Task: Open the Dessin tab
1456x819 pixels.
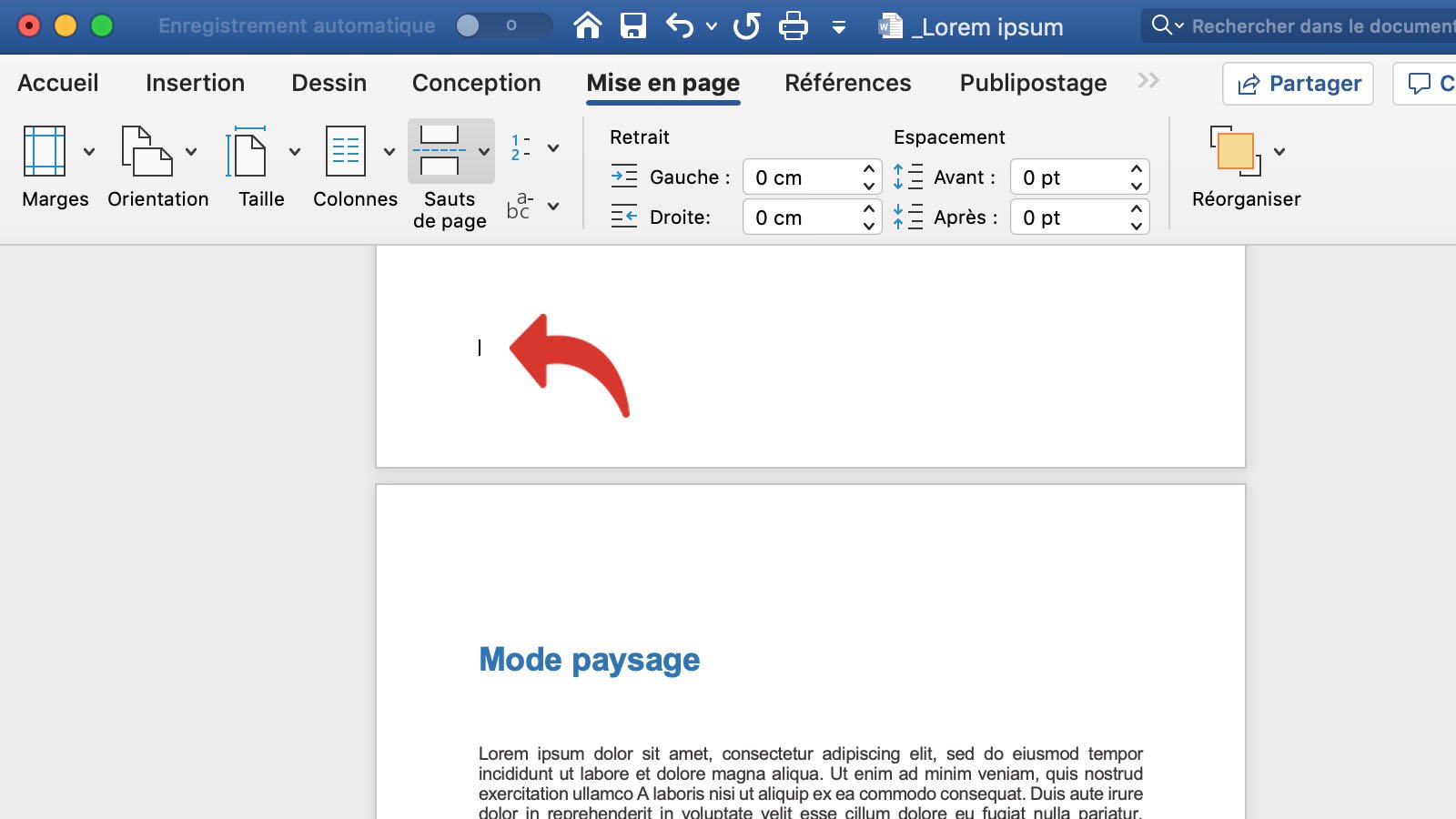Action: [x=329, y=83]
